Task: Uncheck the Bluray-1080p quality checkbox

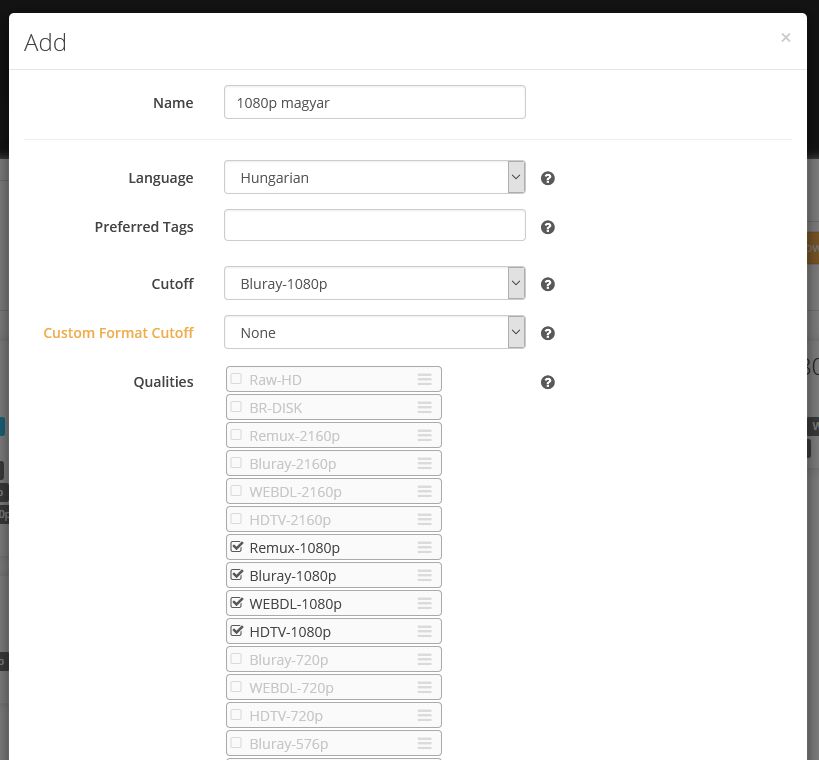Action: tap(237, 575)
